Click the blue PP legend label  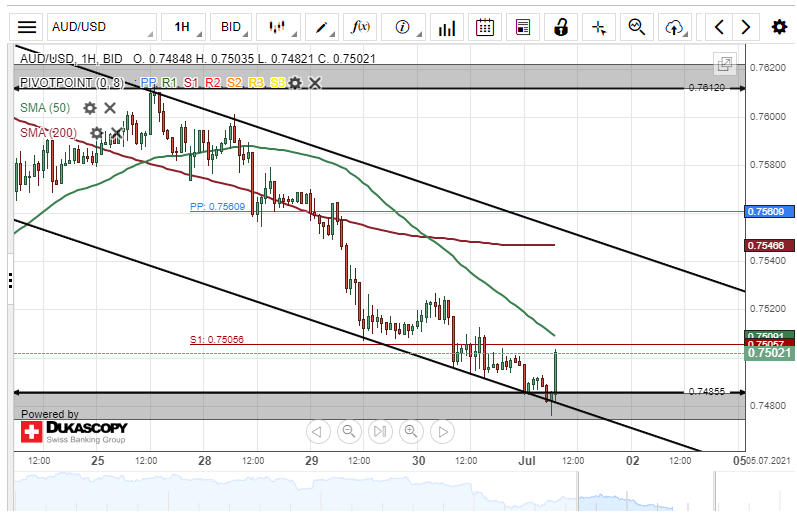pyautogui.click(x=148, y=83)
